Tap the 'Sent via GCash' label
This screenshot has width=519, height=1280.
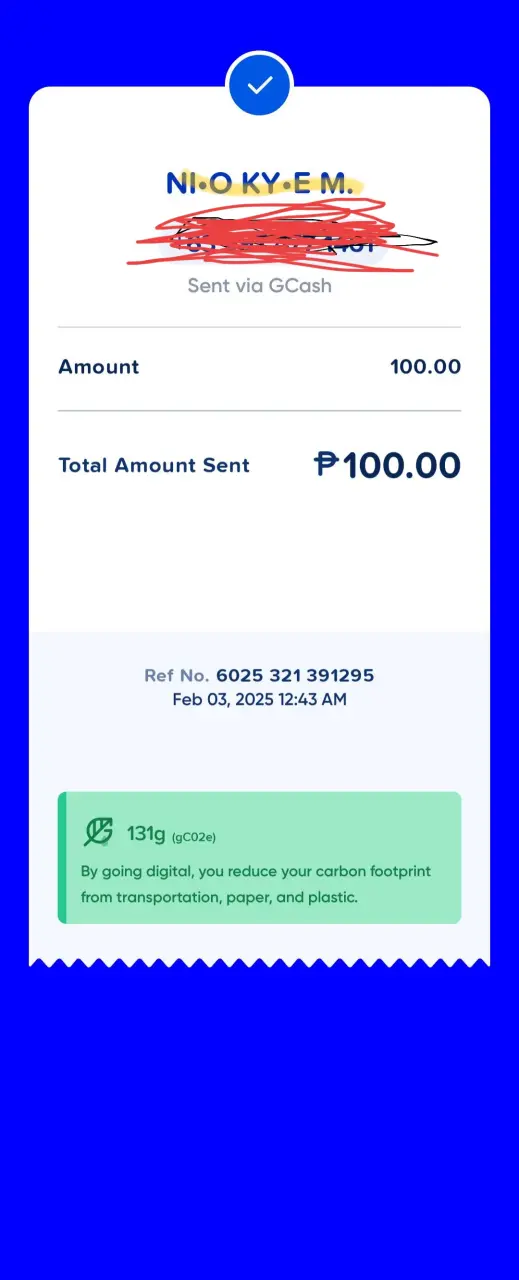point(259,286)
